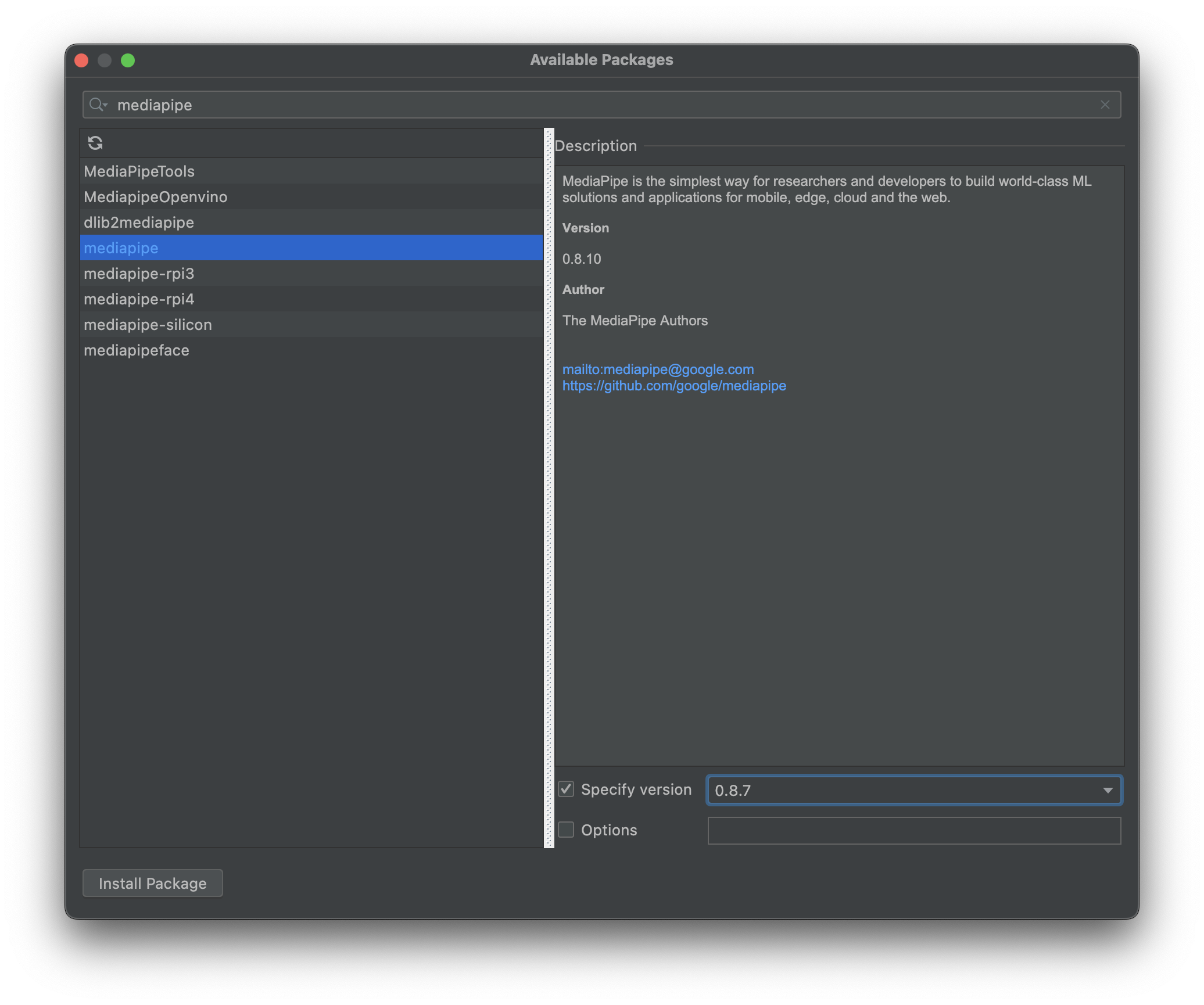Image resolution: width=1204 pixels, height=1005 pixels.
Task: Enable the Options checkbox
Action: click(x=566, y=830)
